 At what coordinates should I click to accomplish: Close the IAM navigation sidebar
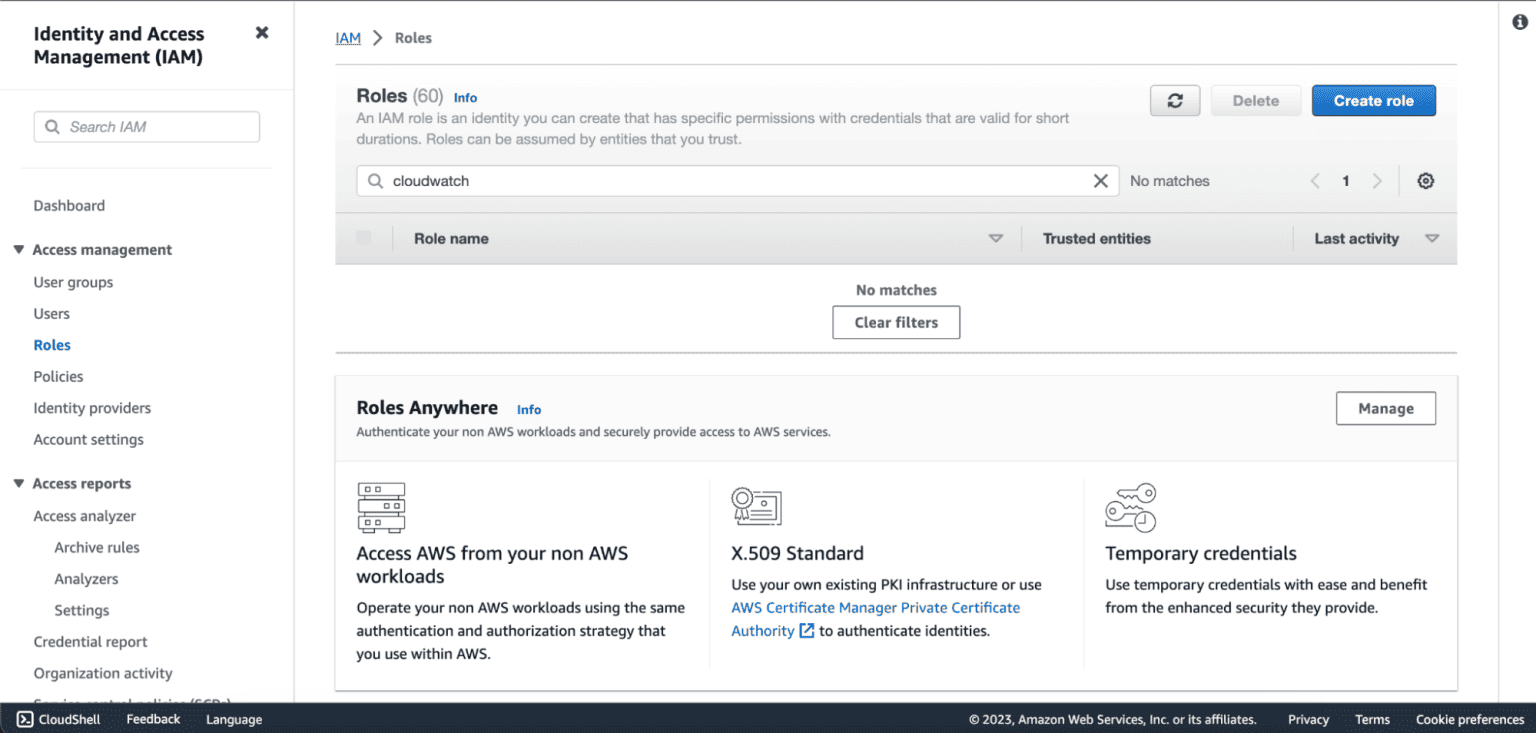click(262, 33)
